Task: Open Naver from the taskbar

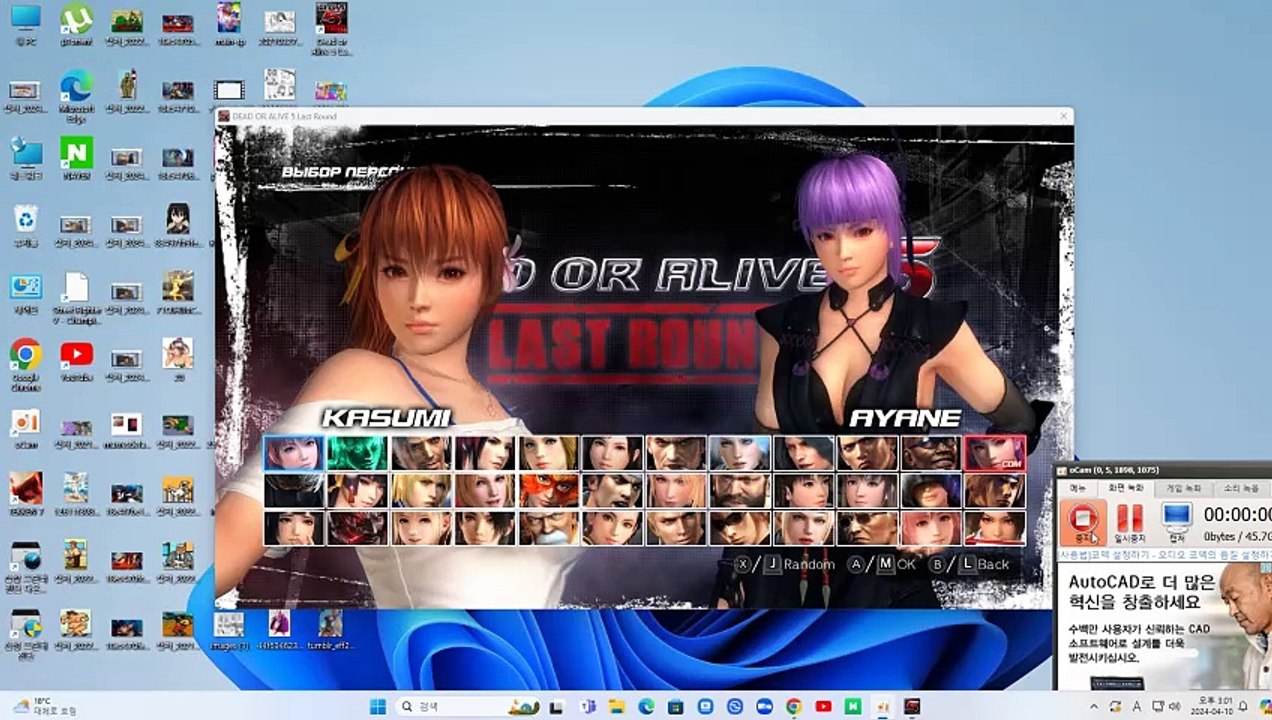Action: pyautogui.click(x=853, y=706)
